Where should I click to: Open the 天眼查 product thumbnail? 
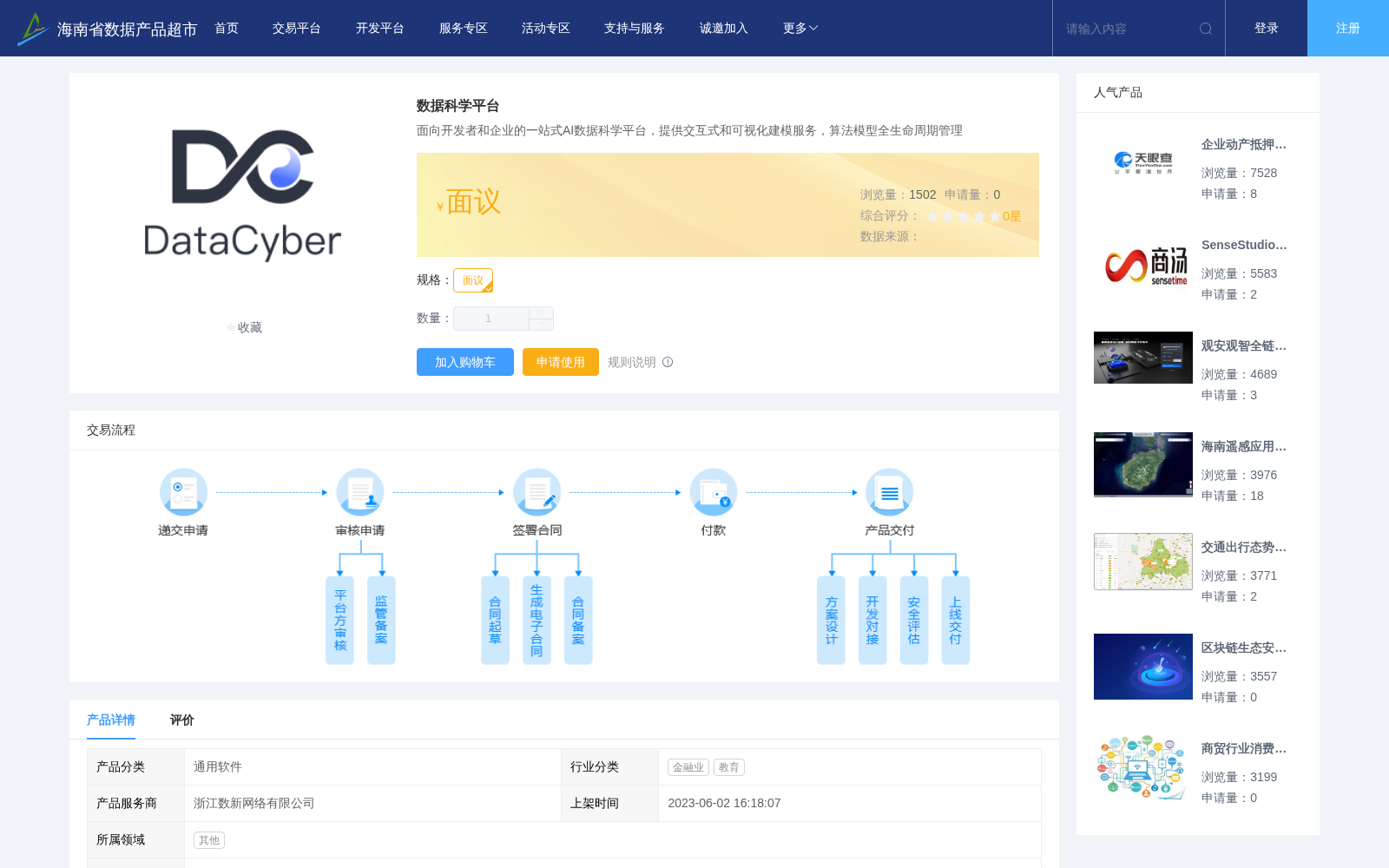[1143, 163]
